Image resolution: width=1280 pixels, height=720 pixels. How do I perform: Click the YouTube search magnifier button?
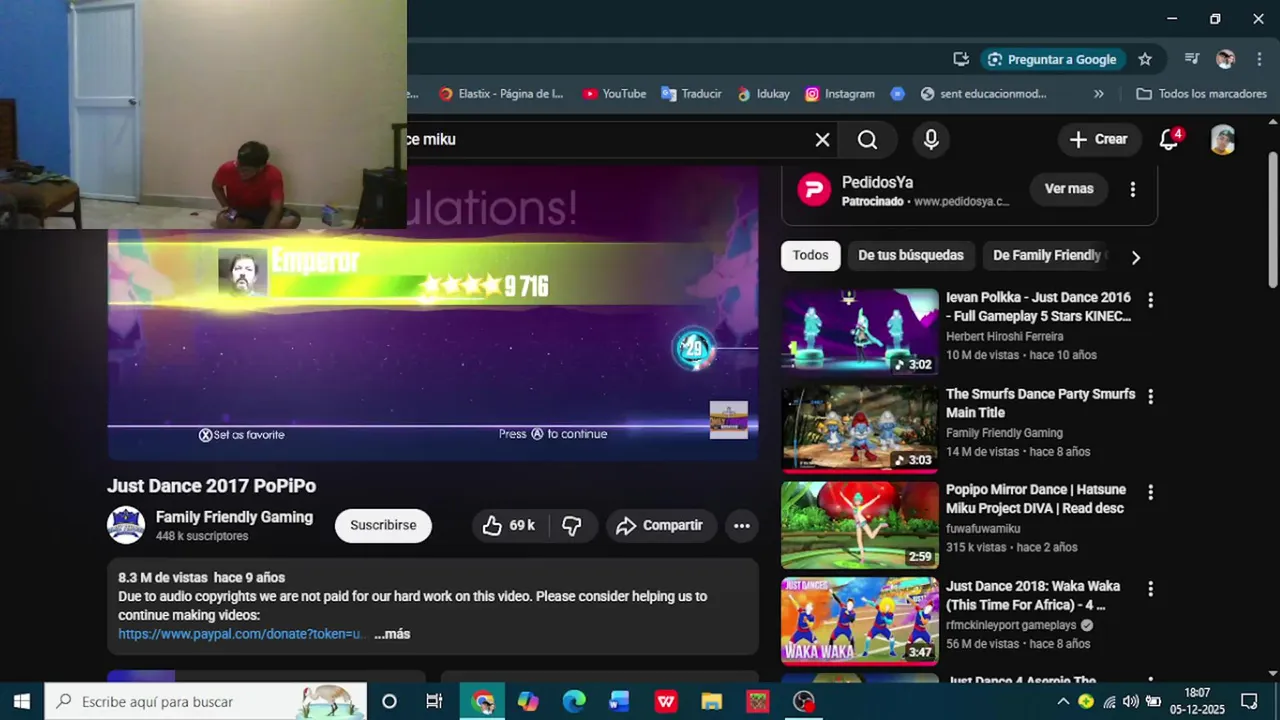[x=867, y=140]
